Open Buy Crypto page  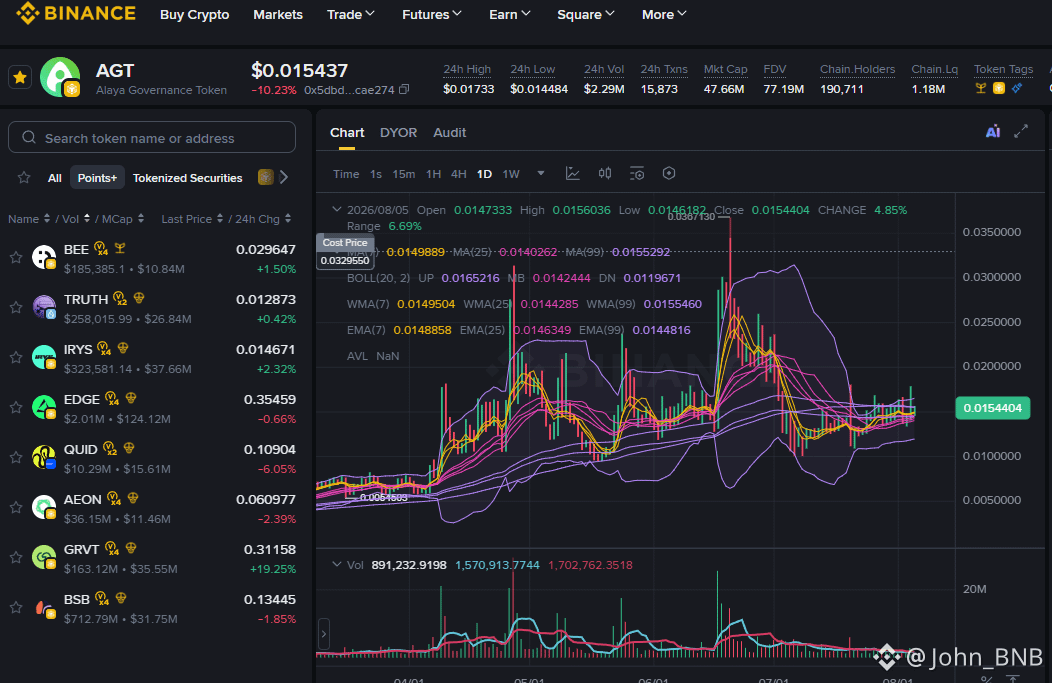point(195,14)
